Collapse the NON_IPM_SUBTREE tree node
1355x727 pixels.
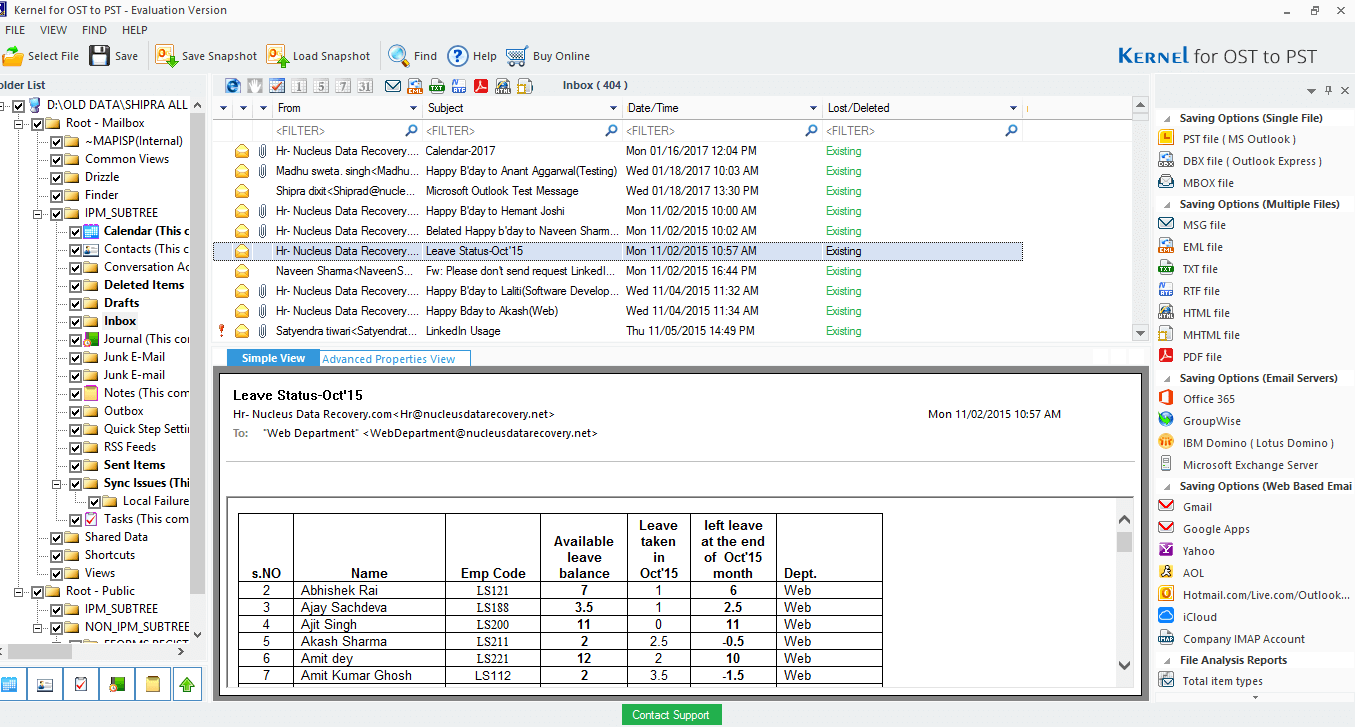coord(38,627)
